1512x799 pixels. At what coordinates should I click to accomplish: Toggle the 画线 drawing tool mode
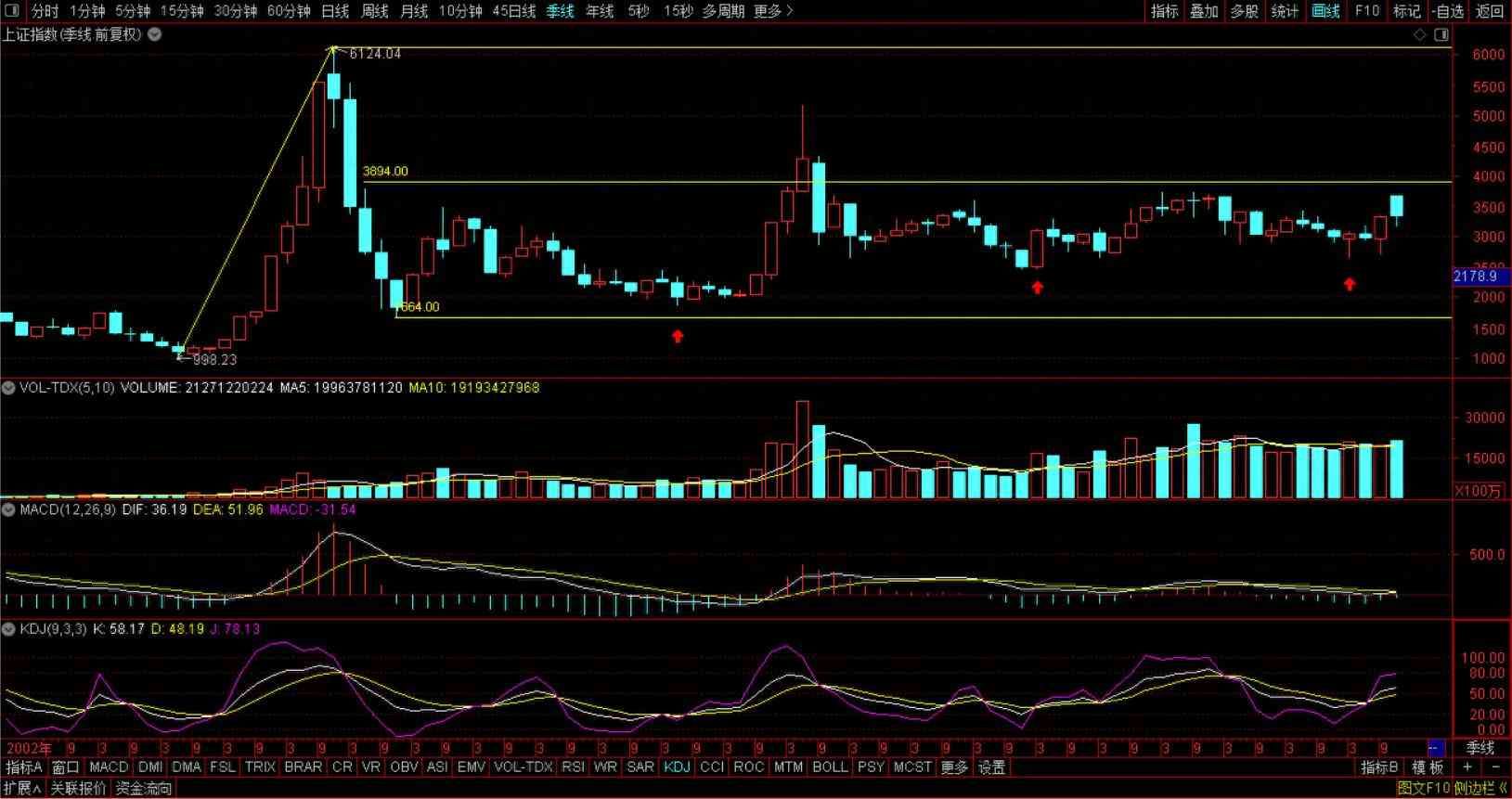1325,11
